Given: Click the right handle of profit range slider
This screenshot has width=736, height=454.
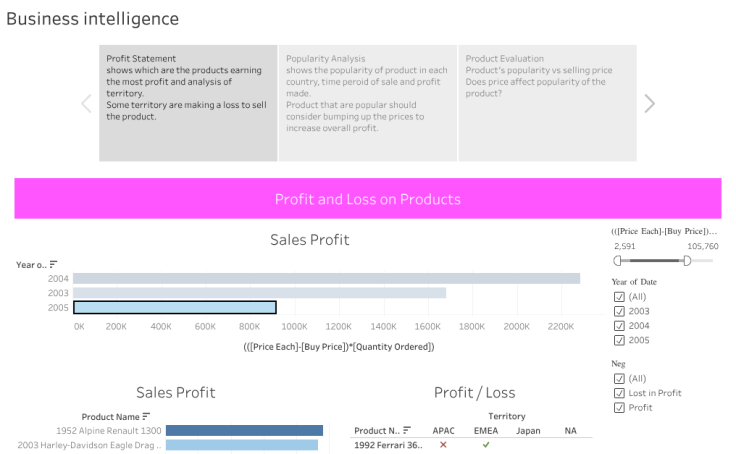Looking at the screenshot, I should pyautogui.click(x=686, y=260).
